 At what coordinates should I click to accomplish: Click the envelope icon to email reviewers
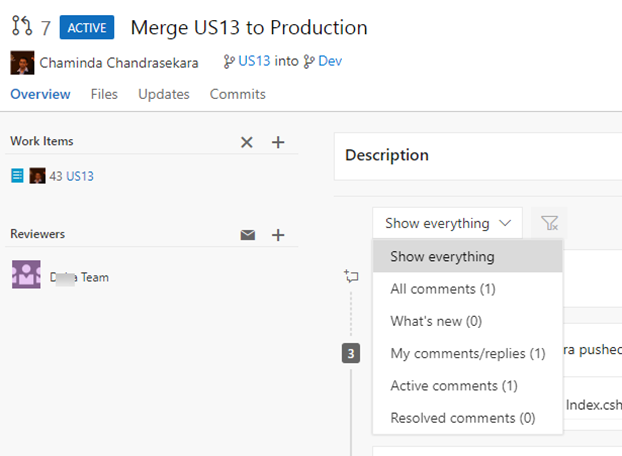coord(247,235)
